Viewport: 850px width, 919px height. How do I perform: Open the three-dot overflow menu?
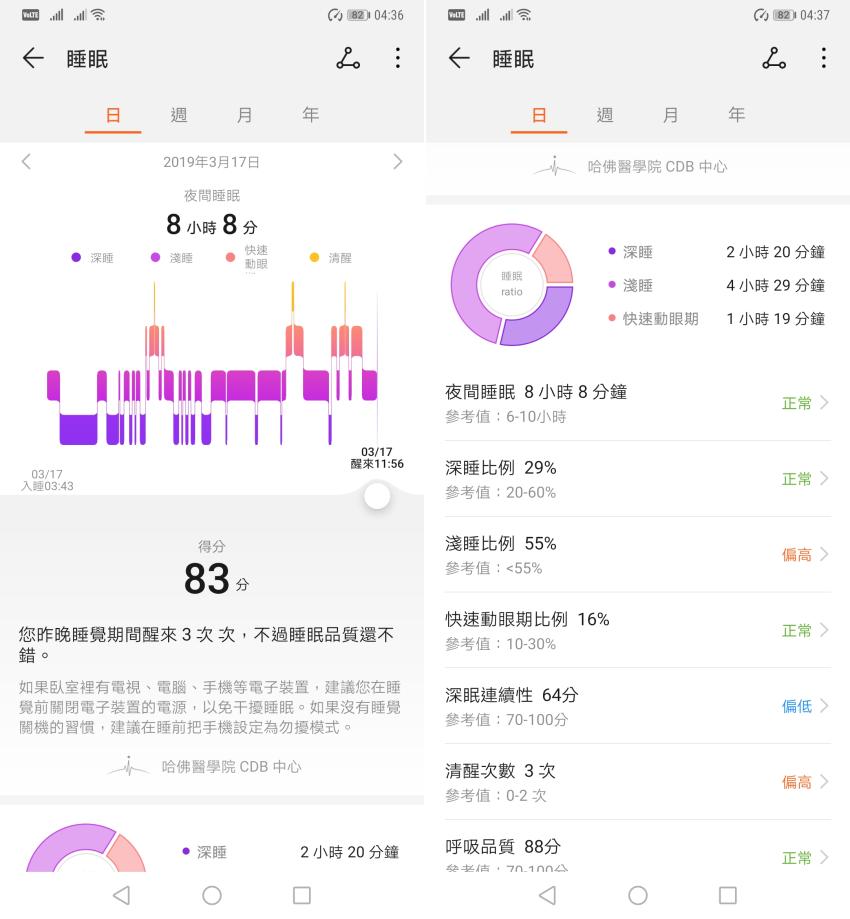coord(397,58)
